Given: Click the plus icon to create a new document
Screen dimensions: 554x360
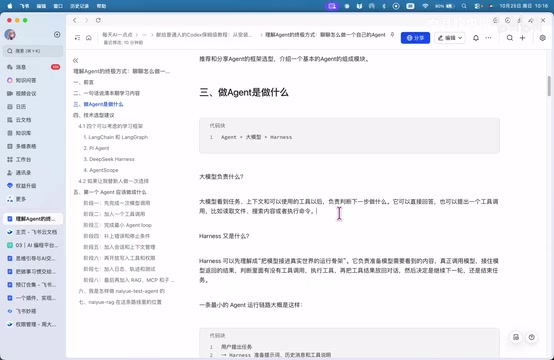Looking at the screenshot, I should 522,38.
